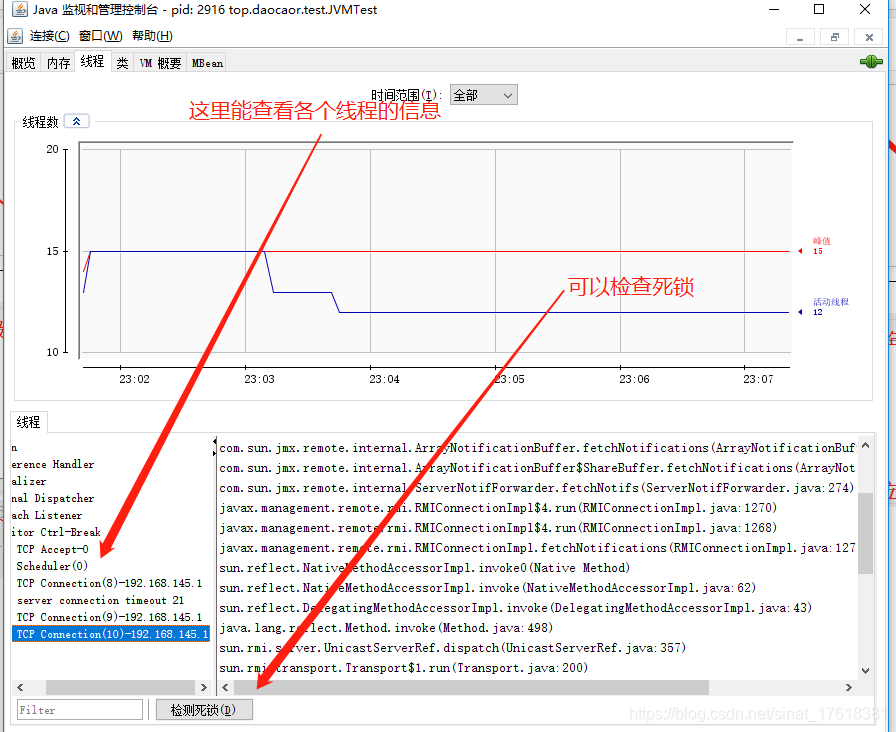The width and height of the screenshot is (896, 732).
Task: Select the lower 线程 panel tab
Action: [x=28, y=422]
